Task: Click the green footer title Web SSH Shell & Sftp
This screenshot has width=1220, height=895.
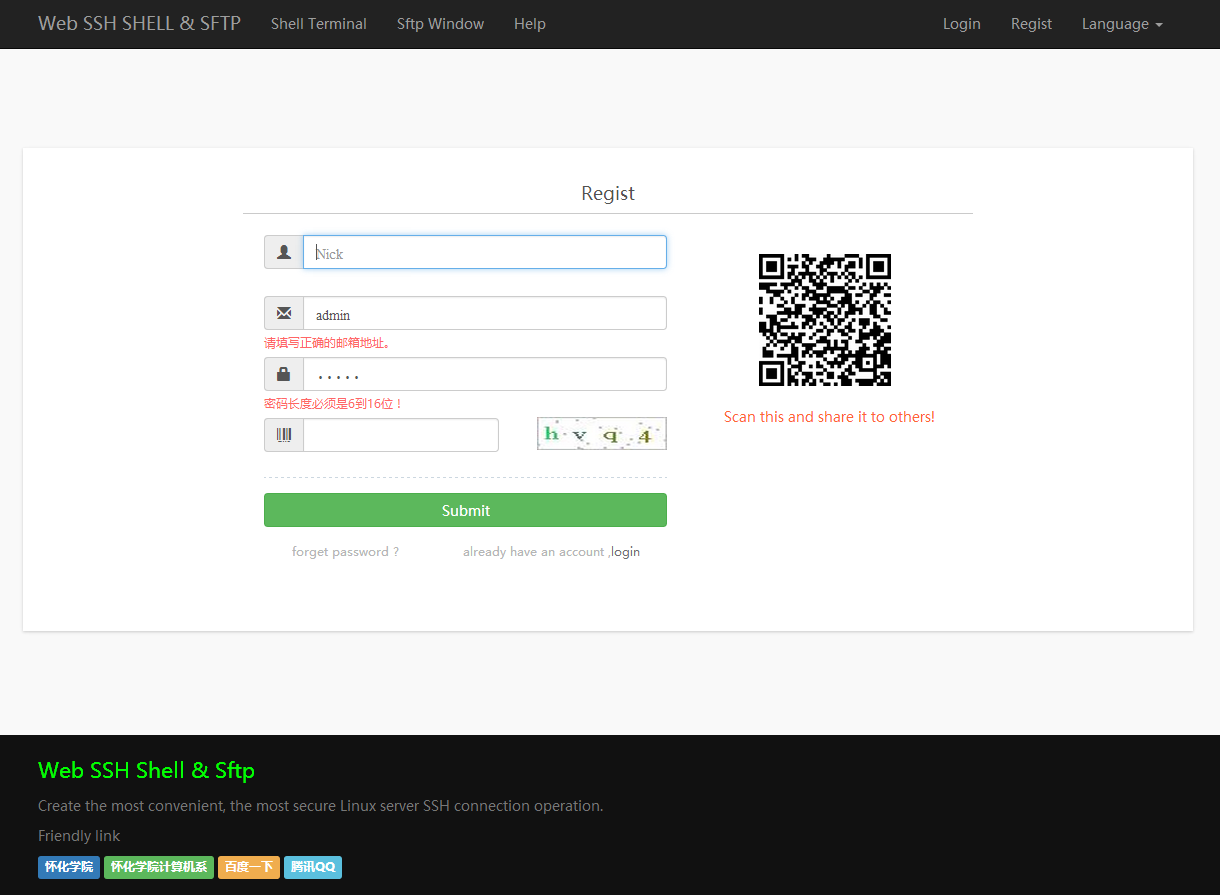Action: point(146,770)
